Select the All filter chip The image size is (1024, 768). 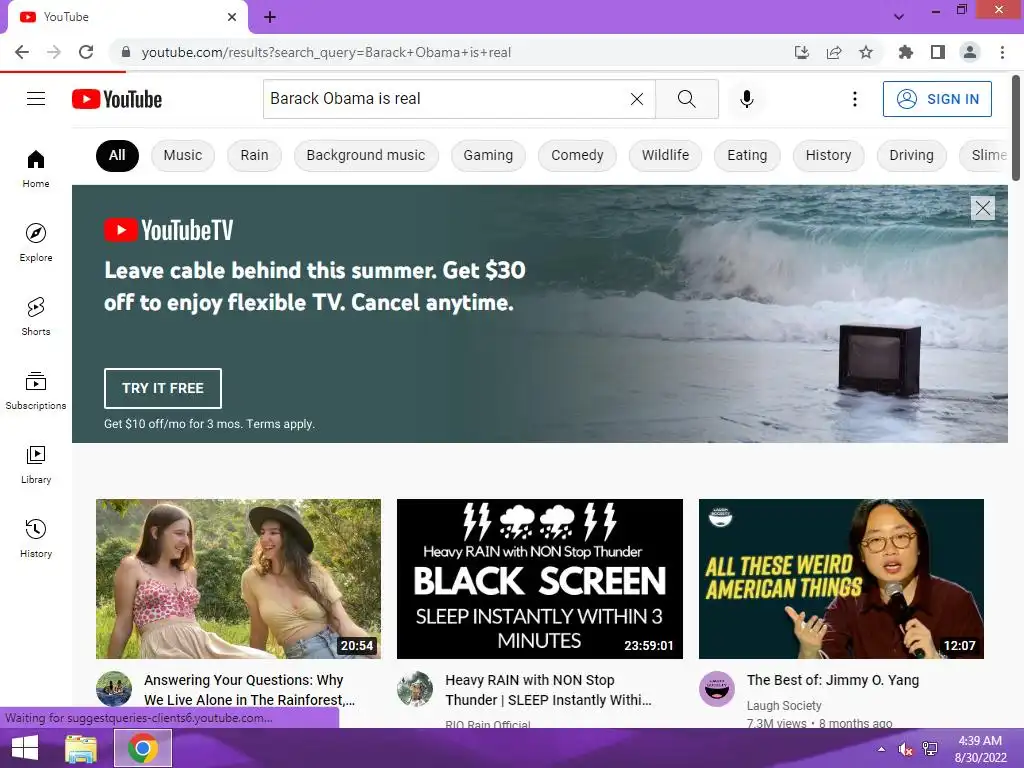pos(117,155)
